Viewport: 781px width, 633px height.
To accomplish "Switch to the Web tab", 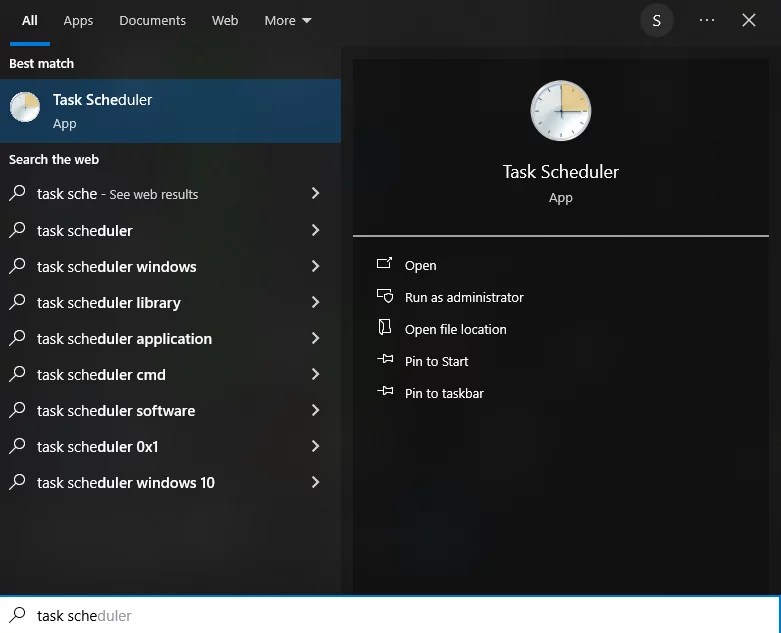I will [225, 20].
